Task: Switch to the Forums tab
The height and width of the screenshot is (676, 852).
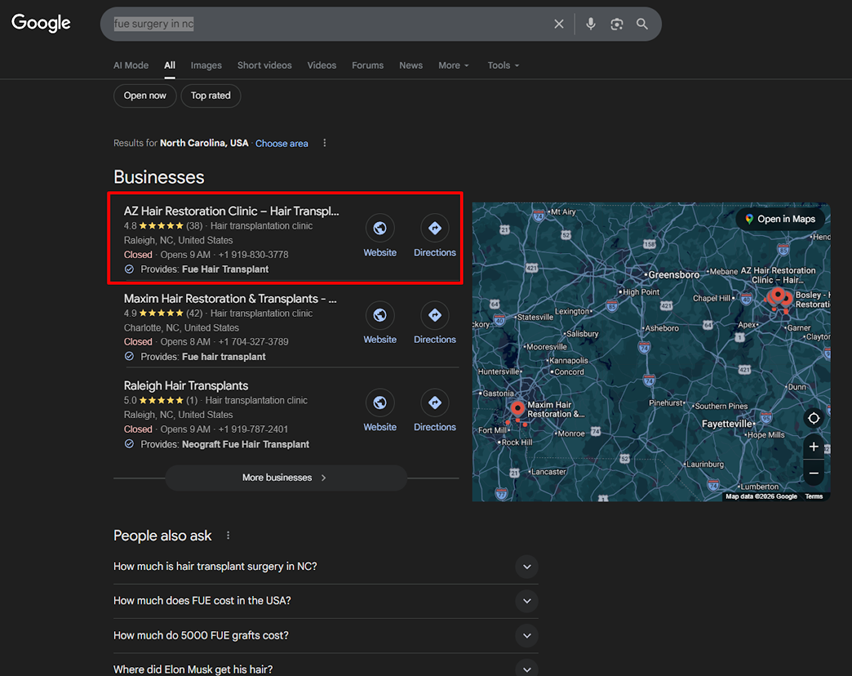Action: tap(367, 66)
